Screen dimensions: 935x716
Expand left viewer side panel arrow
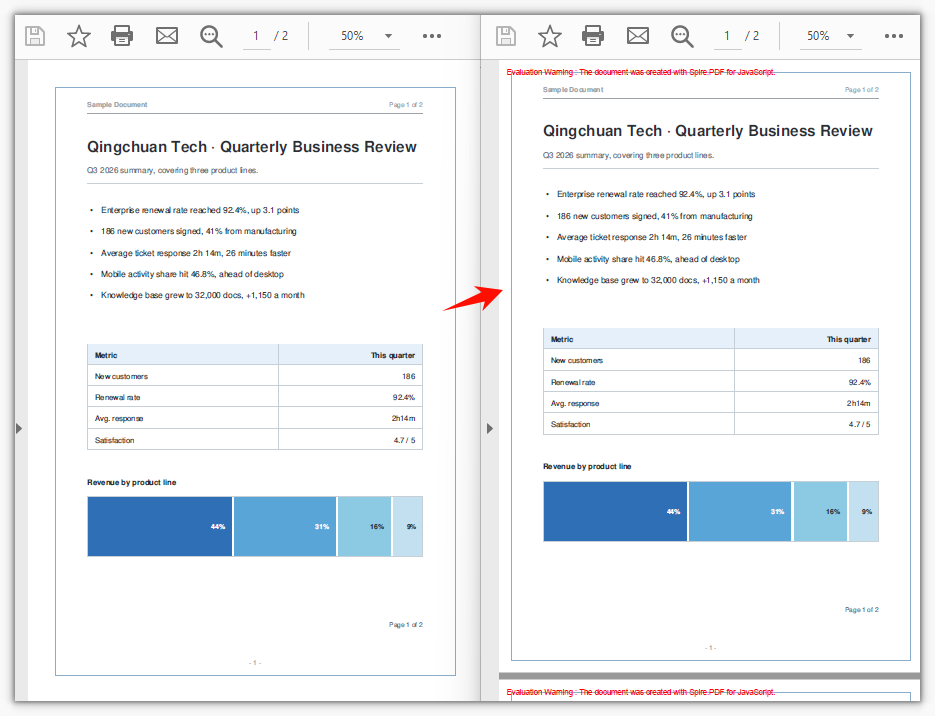pyautogui.click(x=19, y=428)
